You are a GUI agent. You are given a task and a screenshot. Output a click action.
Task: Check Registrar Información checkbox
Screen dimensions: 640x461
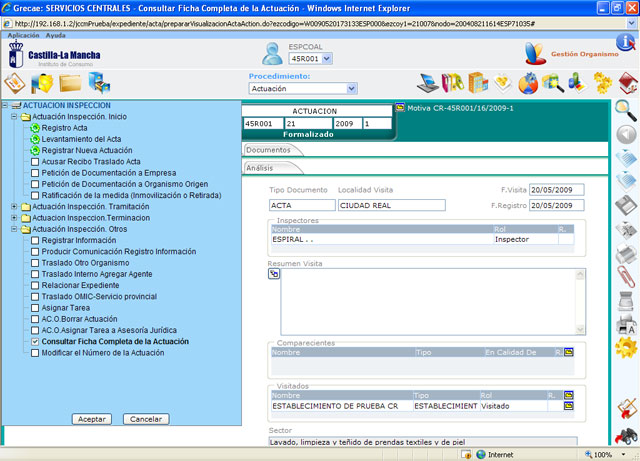35,241
